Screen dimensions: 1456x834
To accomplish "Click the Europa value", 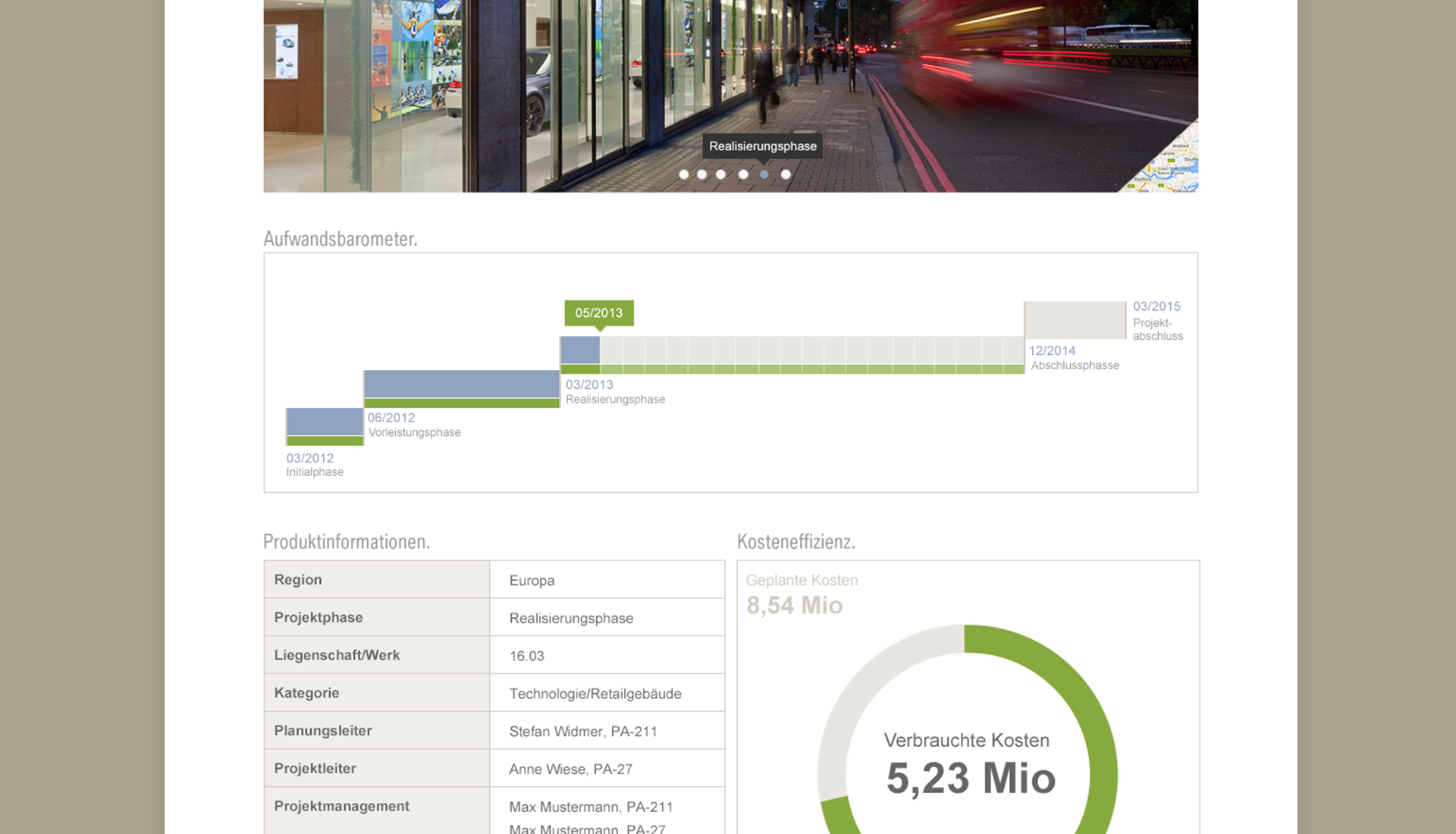I will tap(532, 581).
